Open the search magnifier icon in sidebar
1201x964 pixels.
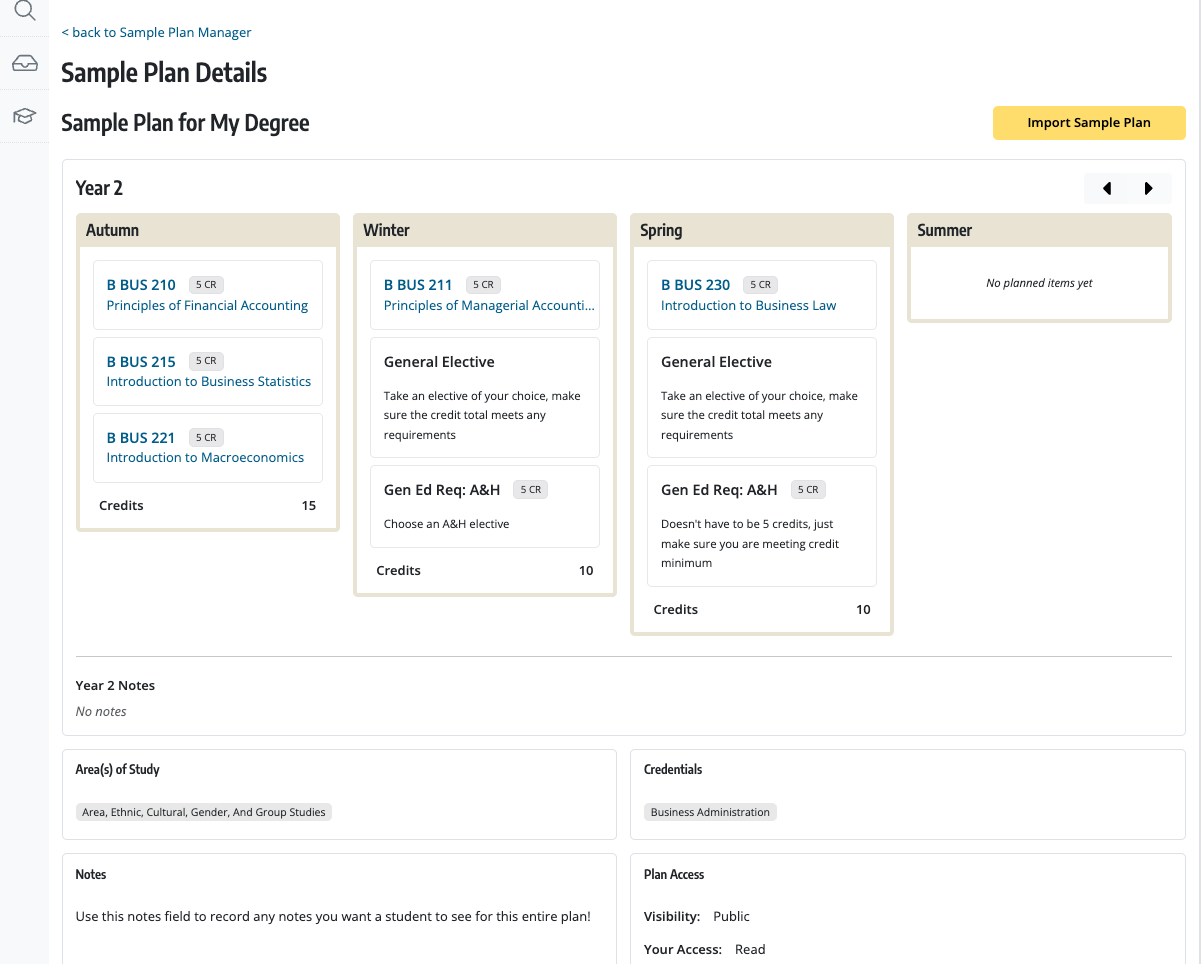(24, 11)
